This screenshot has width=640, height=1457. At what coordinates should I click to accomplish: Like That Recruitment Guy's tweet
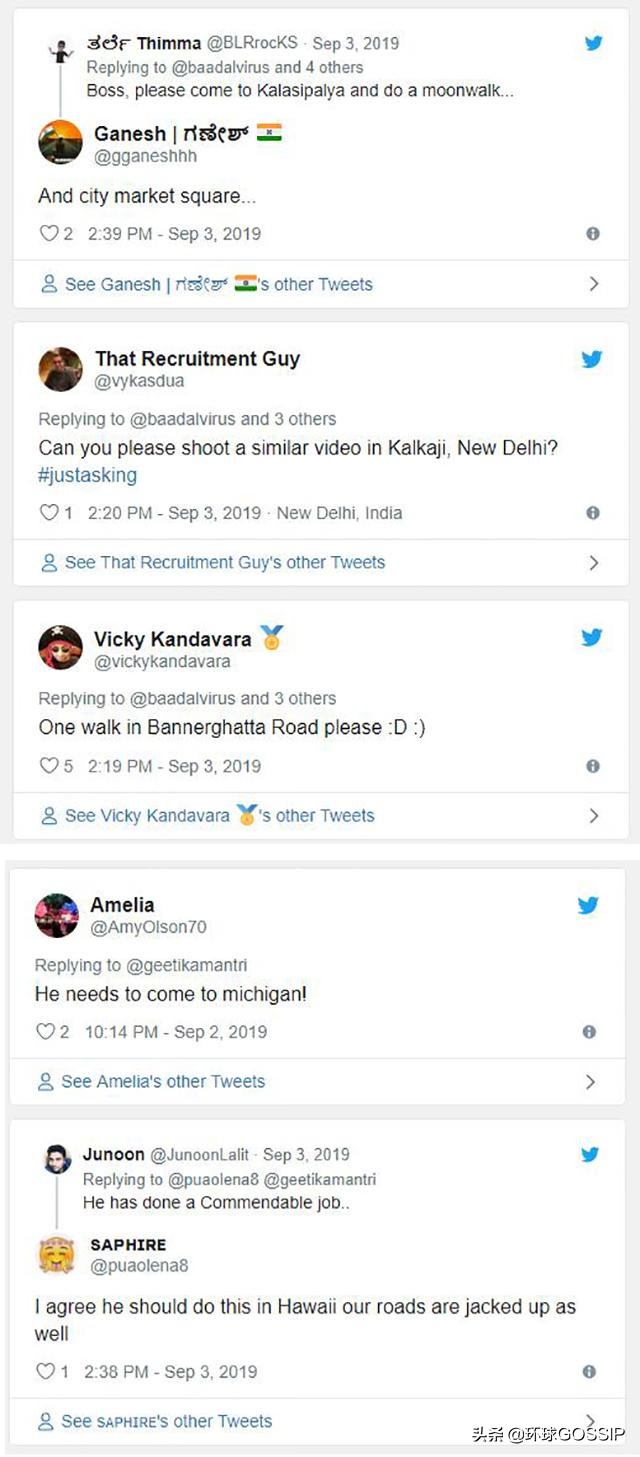(x=49, y=513)
